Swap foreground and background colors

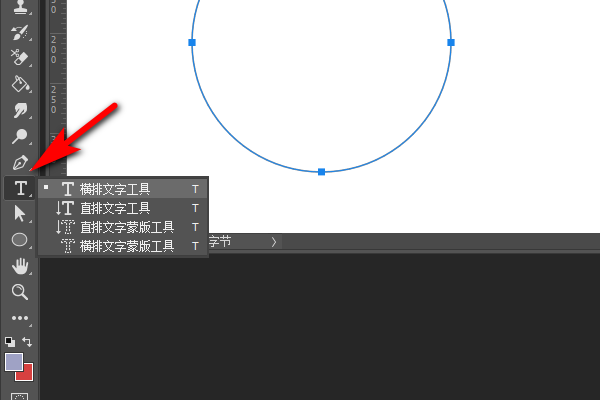[x=27, y=341]
